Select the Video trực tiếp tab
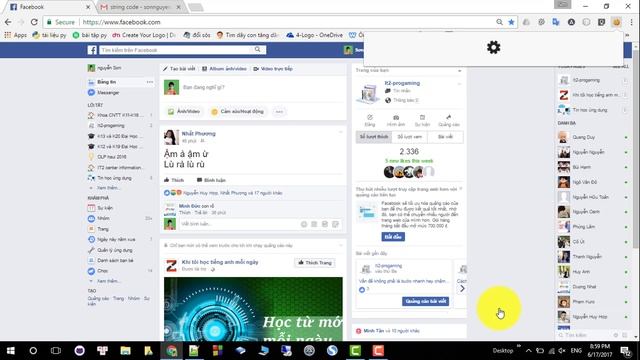 point(273,69)
